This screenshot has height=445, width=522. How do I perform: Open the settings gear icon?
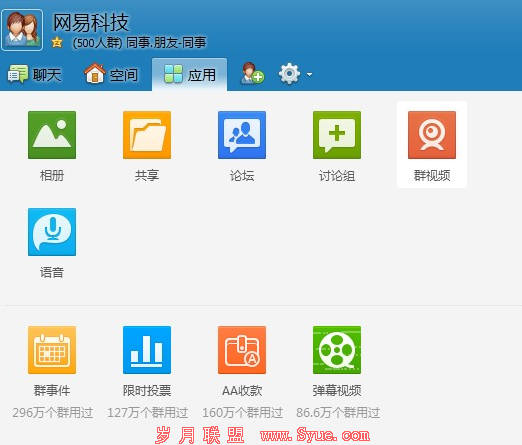point(289,74)
